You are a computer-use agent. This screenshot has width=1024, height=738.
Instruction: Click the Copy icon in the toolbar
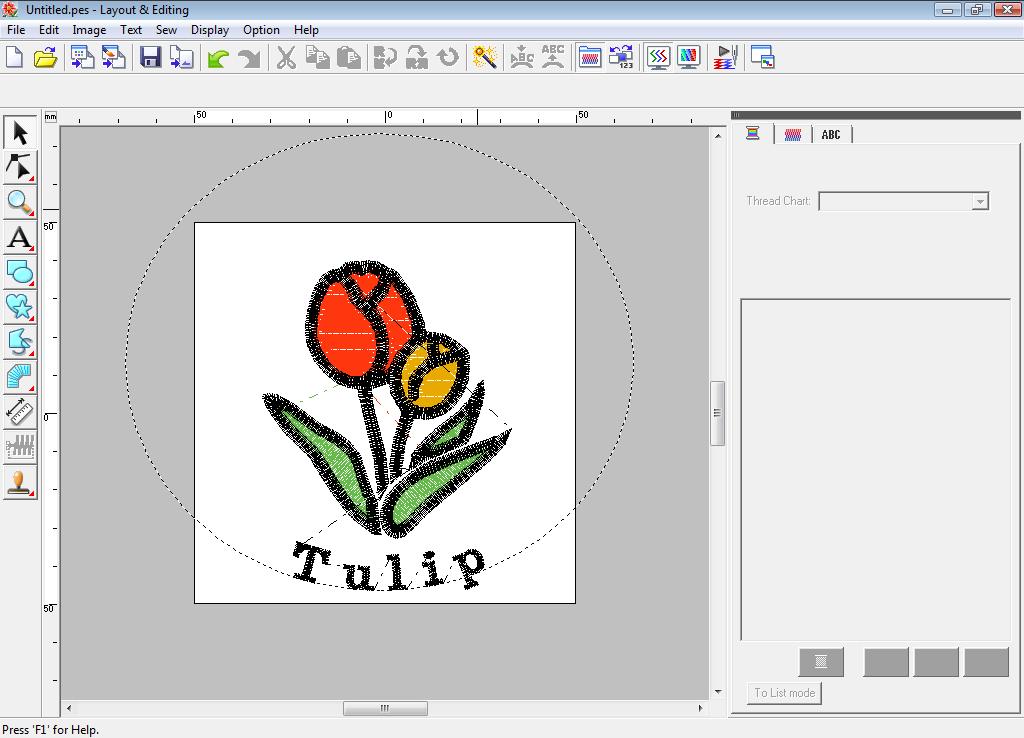pyautogui.click(x=317, y=57)
